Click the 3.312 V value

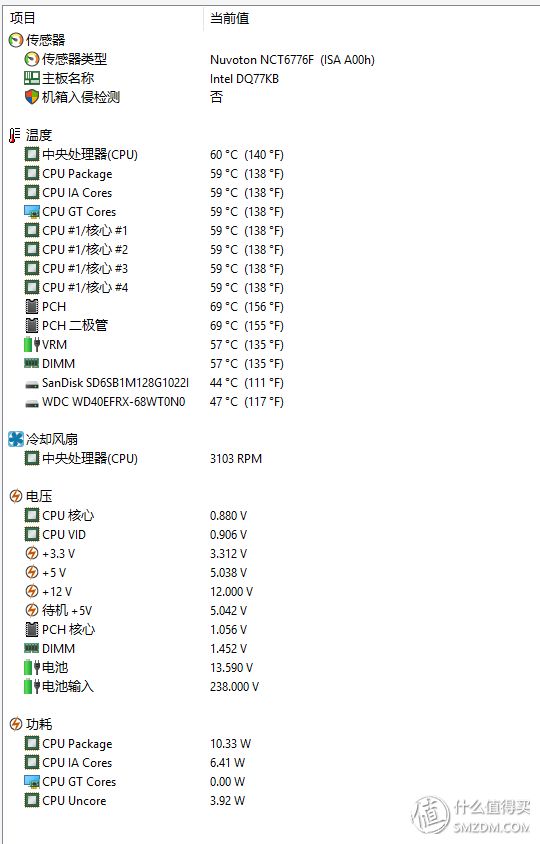pyautogui.click(x=228, y=553)
